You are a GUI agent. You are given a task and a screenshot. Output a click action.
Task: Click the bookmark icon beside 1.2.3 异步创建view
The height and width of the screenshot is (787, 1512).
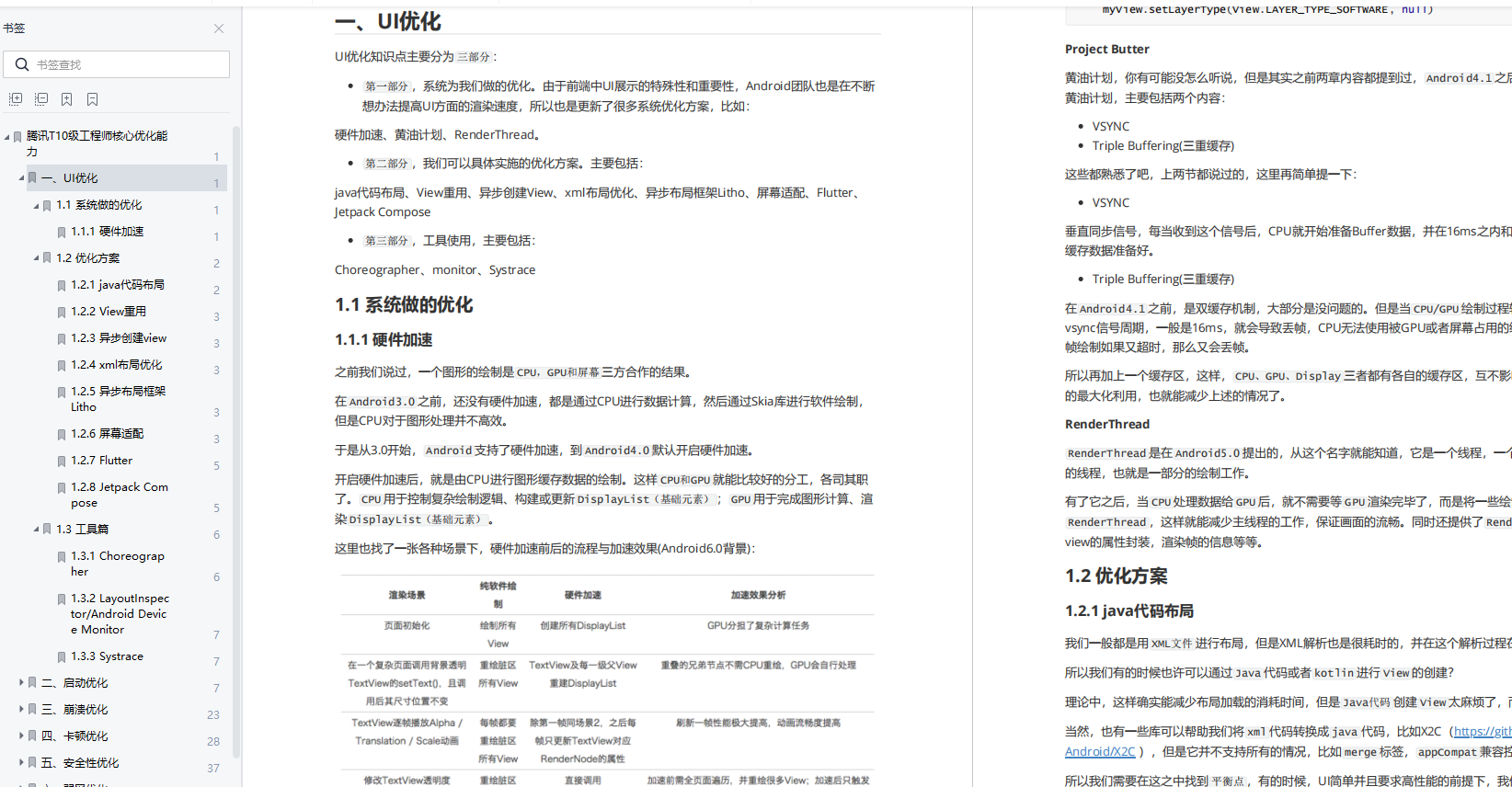(x=62, y=339)
